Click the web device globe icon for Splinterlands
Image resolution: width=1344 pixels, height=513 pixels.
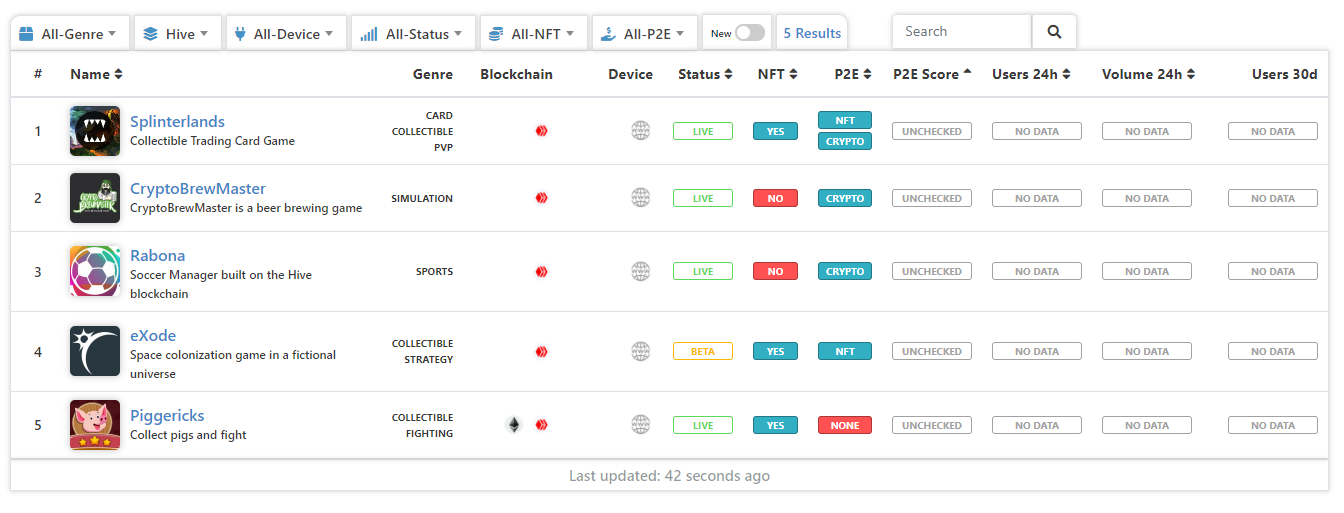point(641,131)
